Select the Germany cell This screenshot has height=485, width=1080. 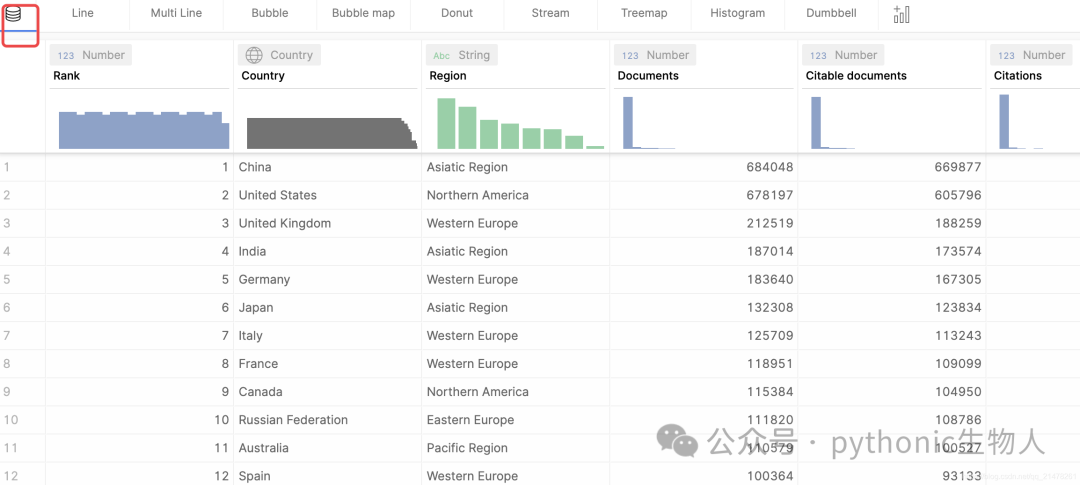(x=327, y=280)
